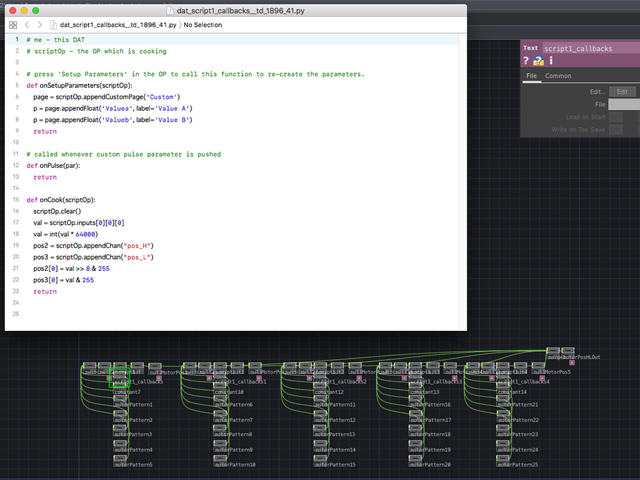Select the motorPattern8 node

pos(220,429)
